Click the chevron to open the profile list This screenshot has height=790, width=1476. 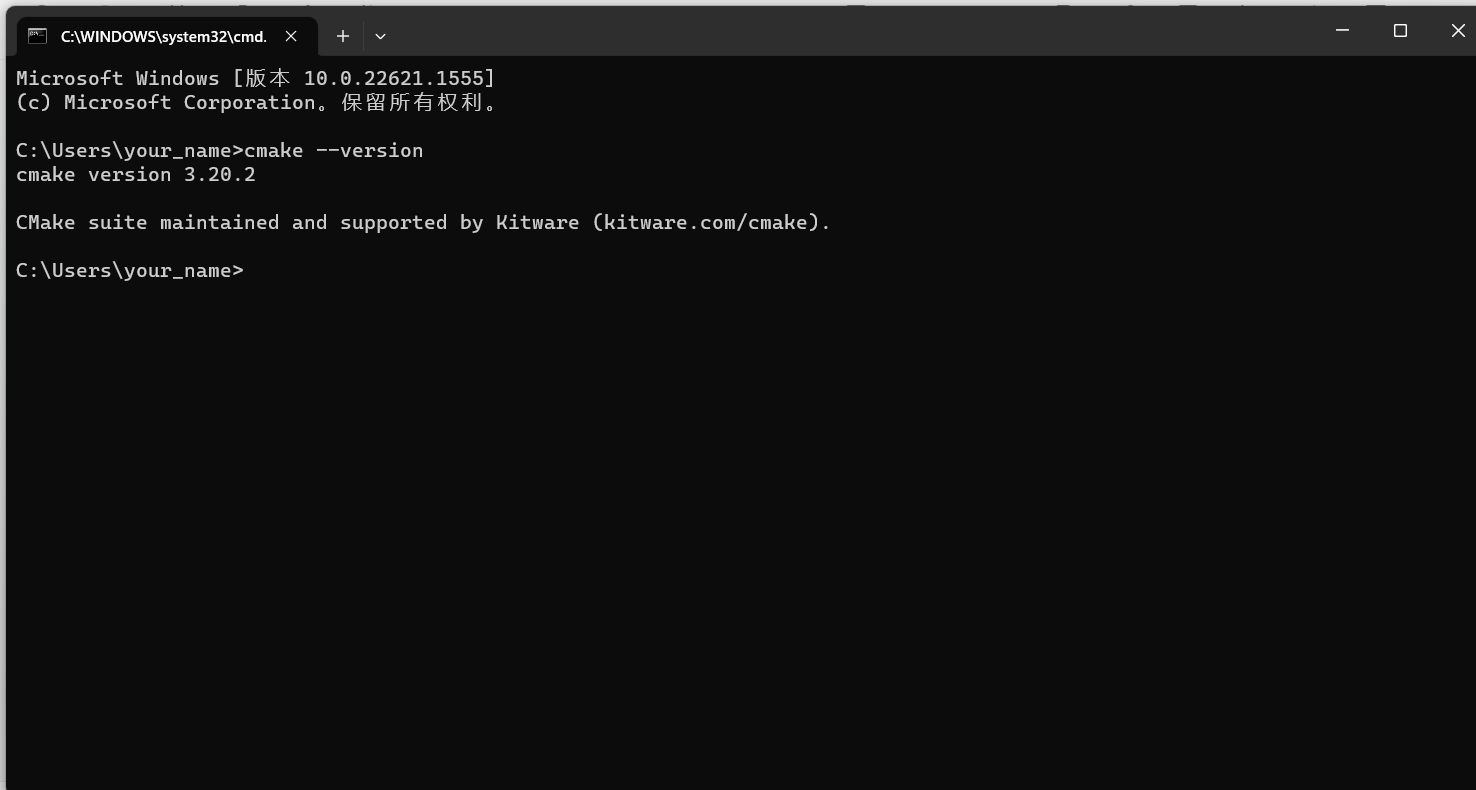point(380,36)
